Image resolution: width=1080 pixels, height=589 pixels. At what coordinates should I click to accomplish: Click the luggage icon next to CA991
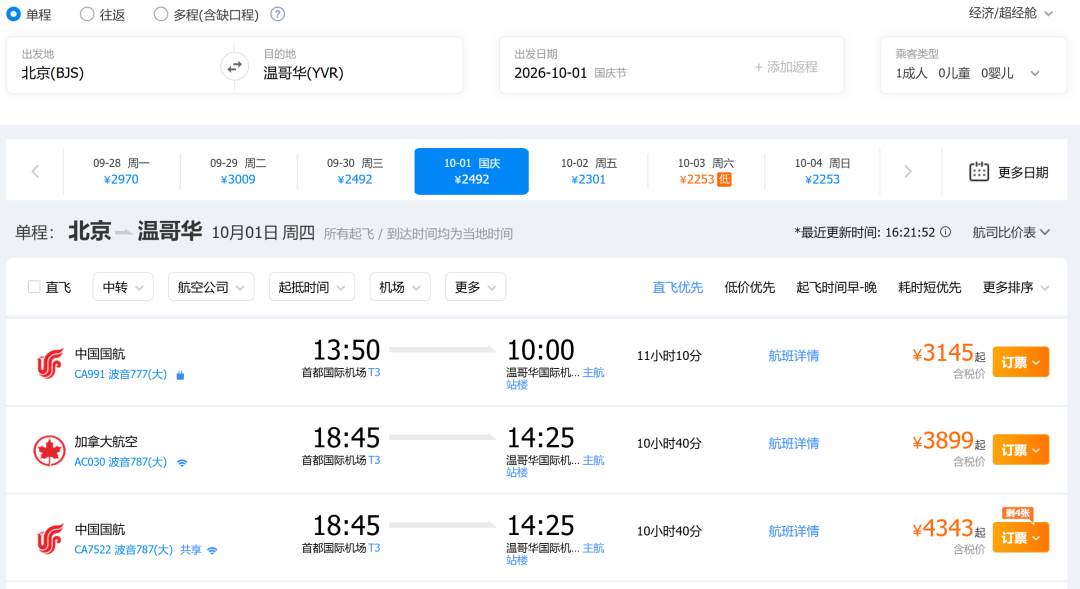180,375
